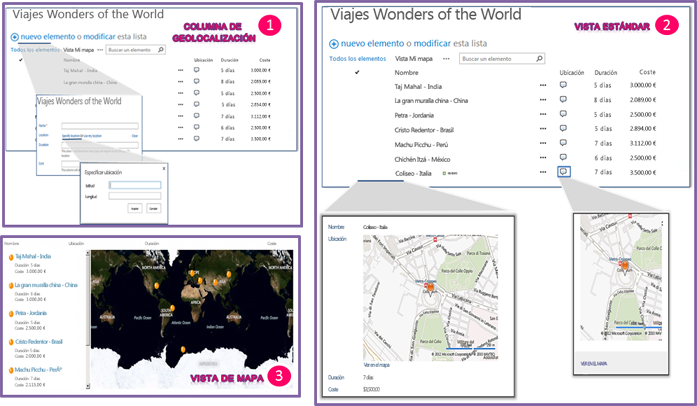This screenshot has height=406, width=697.
Task: Click Name field in new item form
Action: (100, 126)
